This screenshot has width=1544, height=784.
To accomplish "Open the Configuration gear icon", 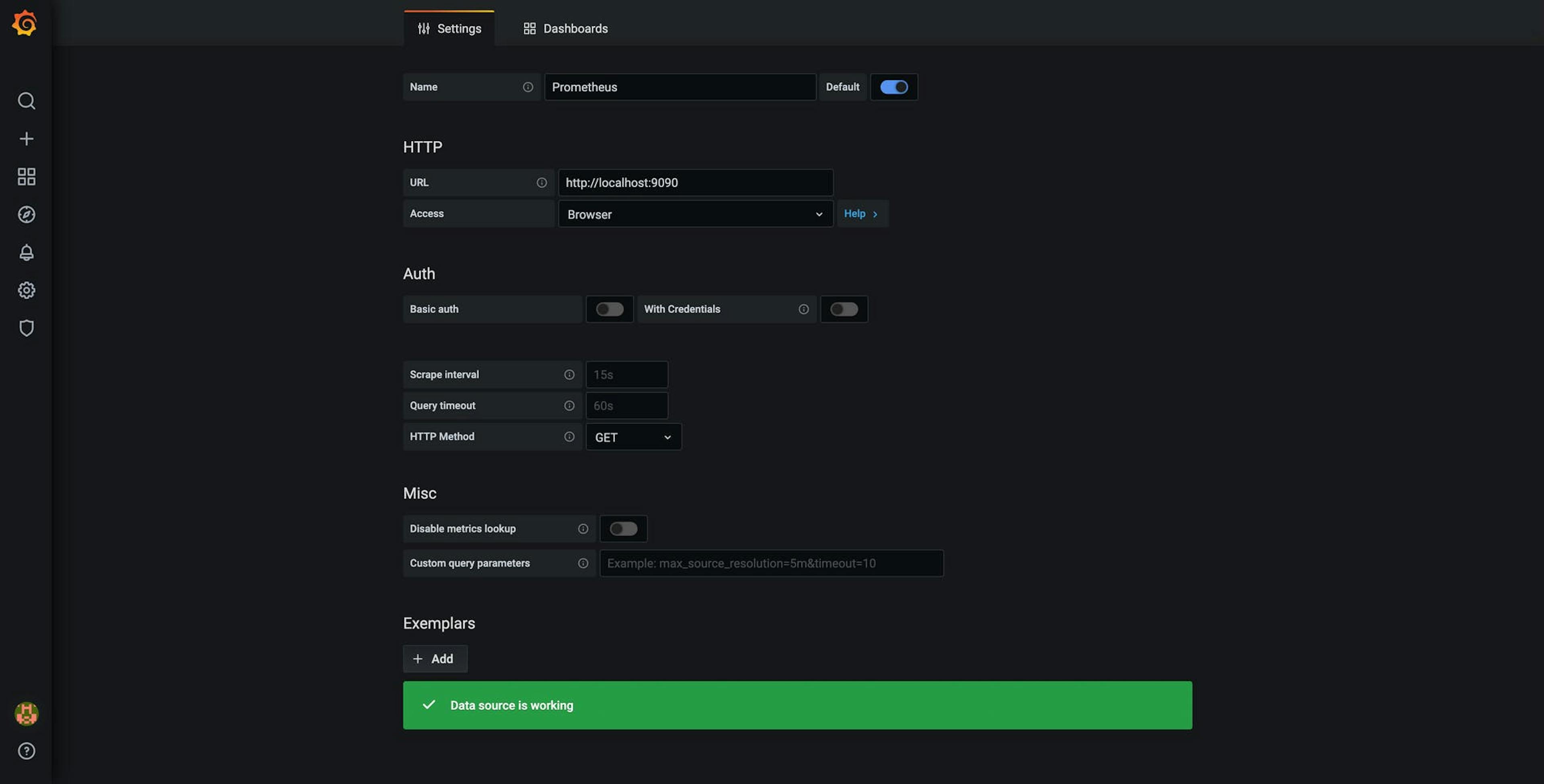I will click(x=27, y=290).
